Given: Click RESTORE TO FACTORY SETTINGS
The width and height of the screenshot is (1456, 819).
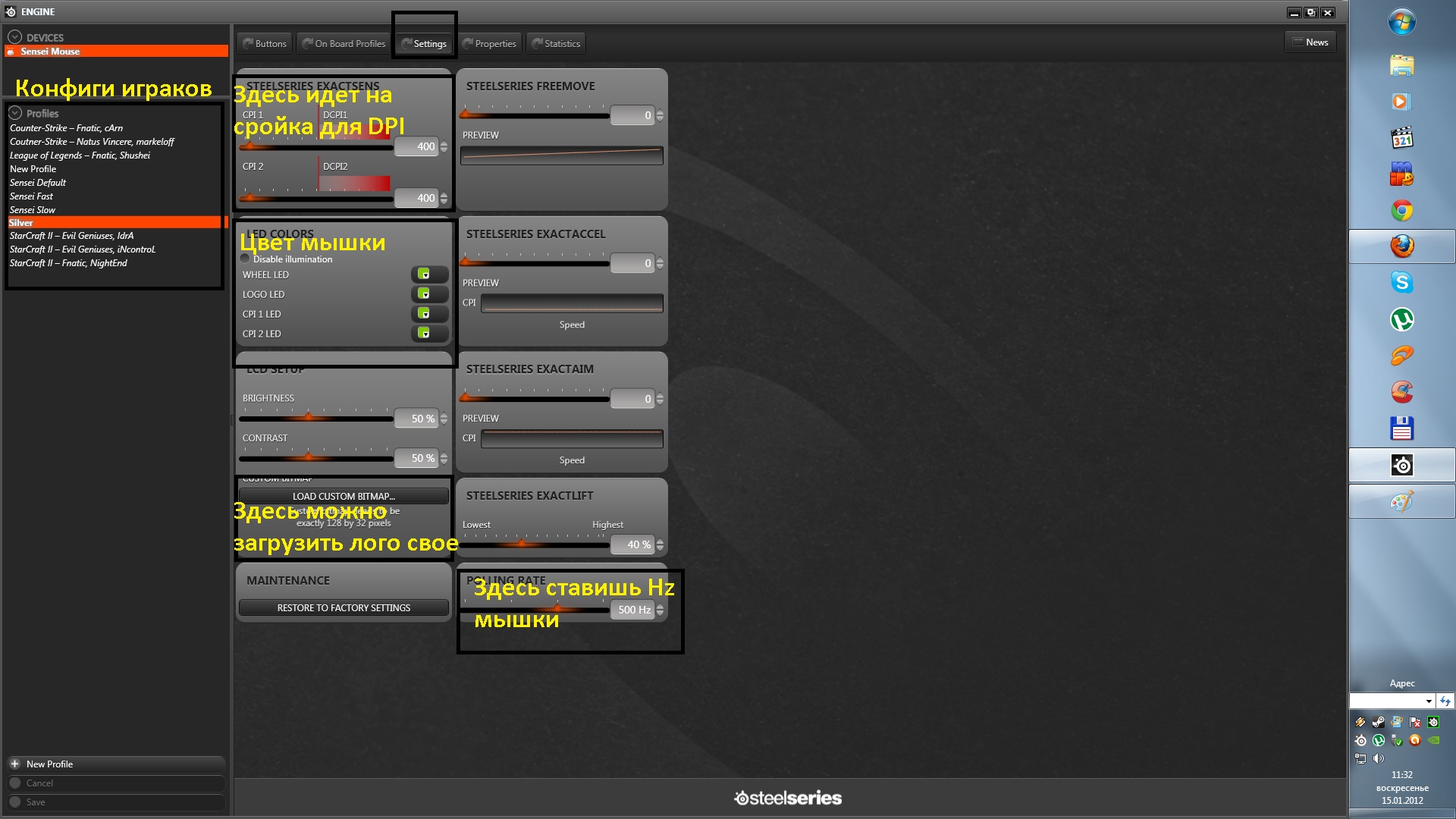Looking at the screenshot, I should [344, 607].
